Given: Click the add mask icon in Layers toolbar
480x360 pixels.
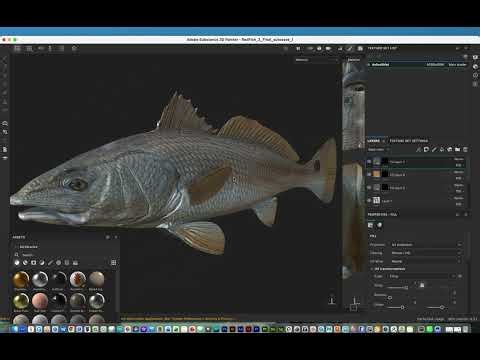Looking at the screenshot, I should pyautogui.click(x=426, y=150).
